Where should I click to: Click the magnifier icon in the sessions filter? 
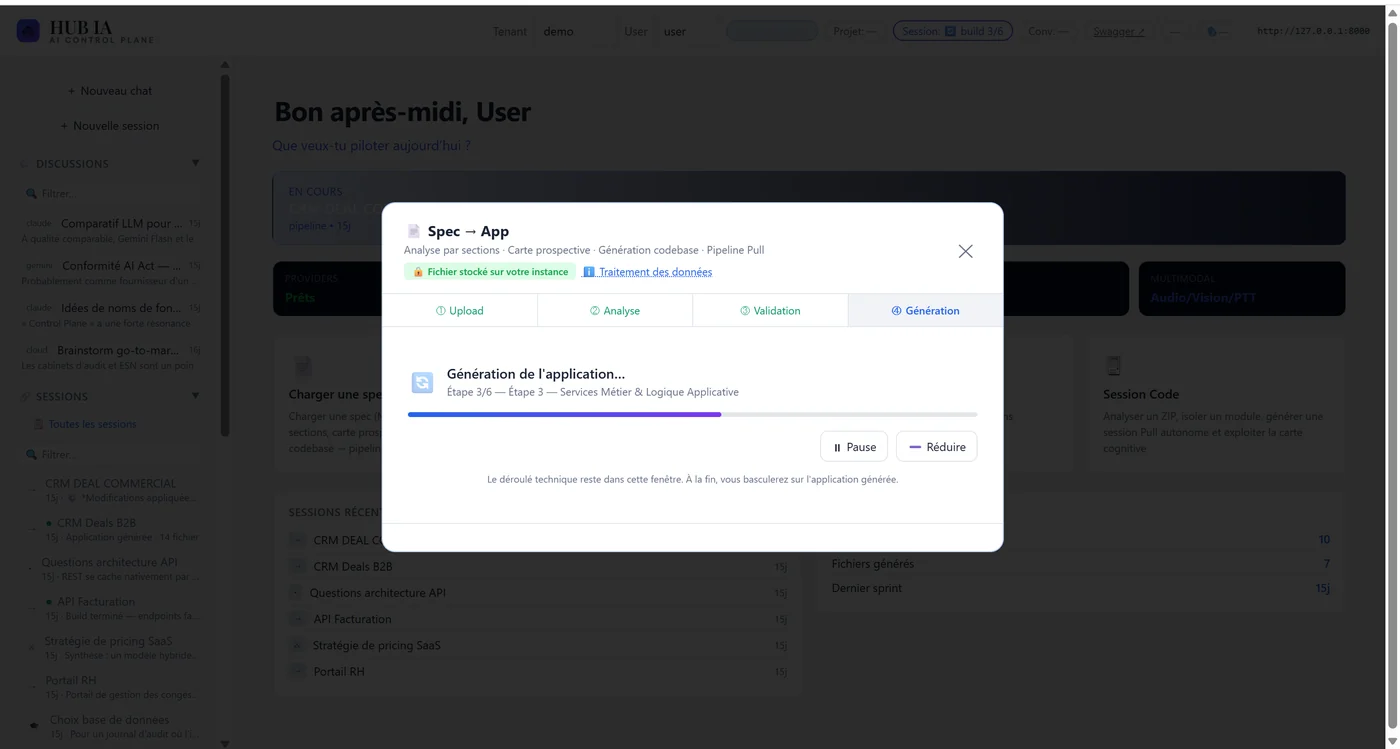tap(31, 454)
